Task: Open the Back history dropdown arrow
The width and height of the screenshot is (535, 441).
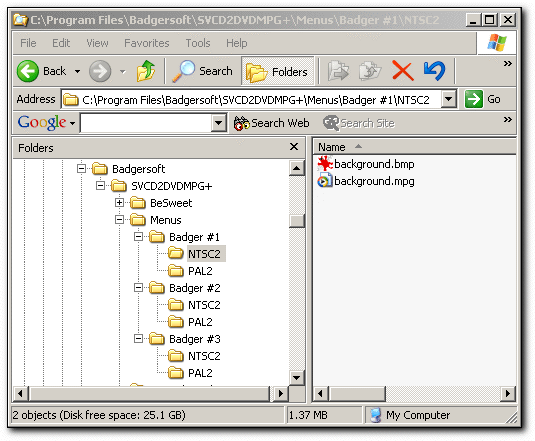Action: pos(77,71)
